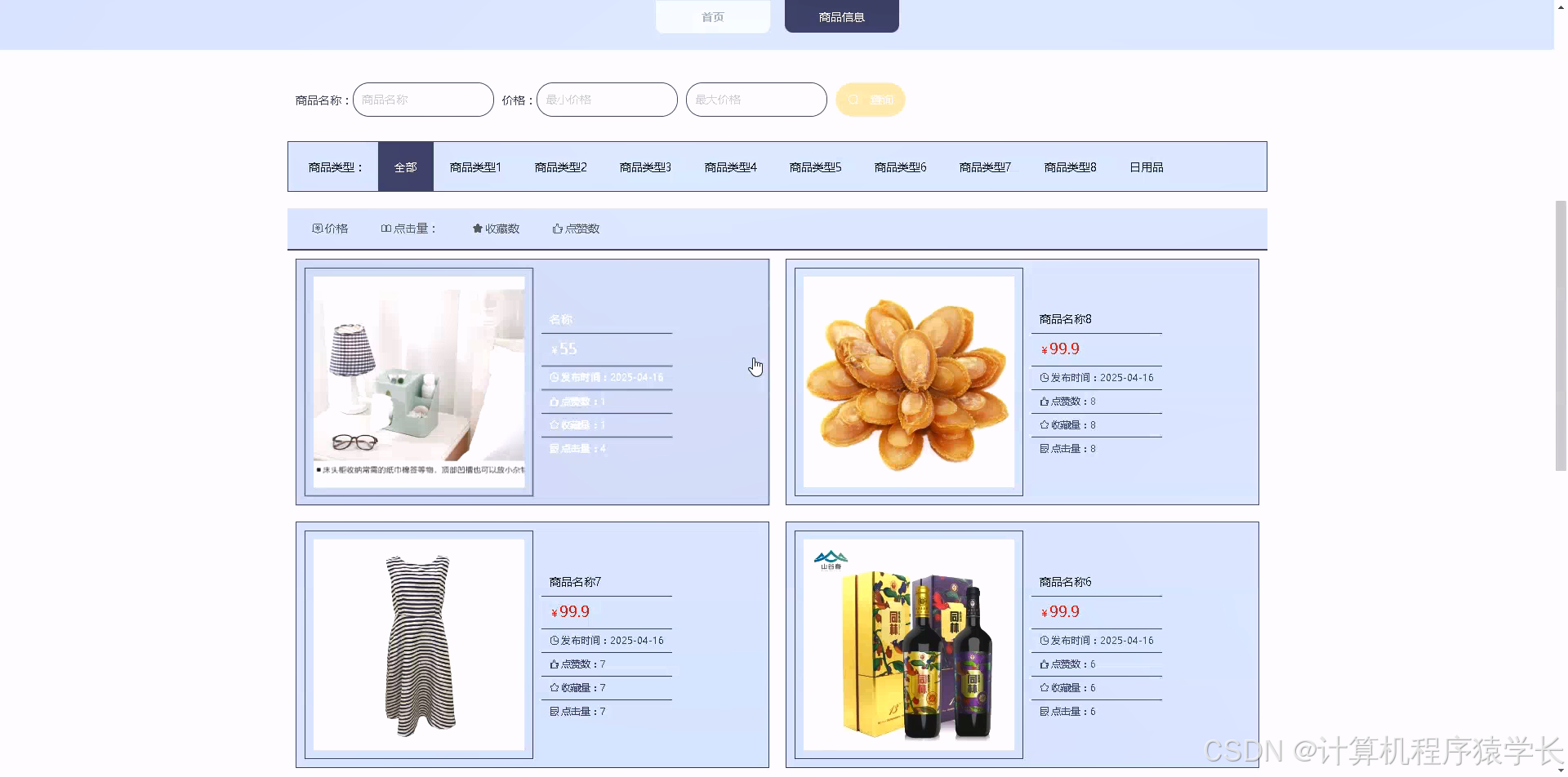Viewport: 1568px width, 777px height.
Task: Click thumbs-up icon in 商品名称6 card
Action: (x=1044, y=664)
